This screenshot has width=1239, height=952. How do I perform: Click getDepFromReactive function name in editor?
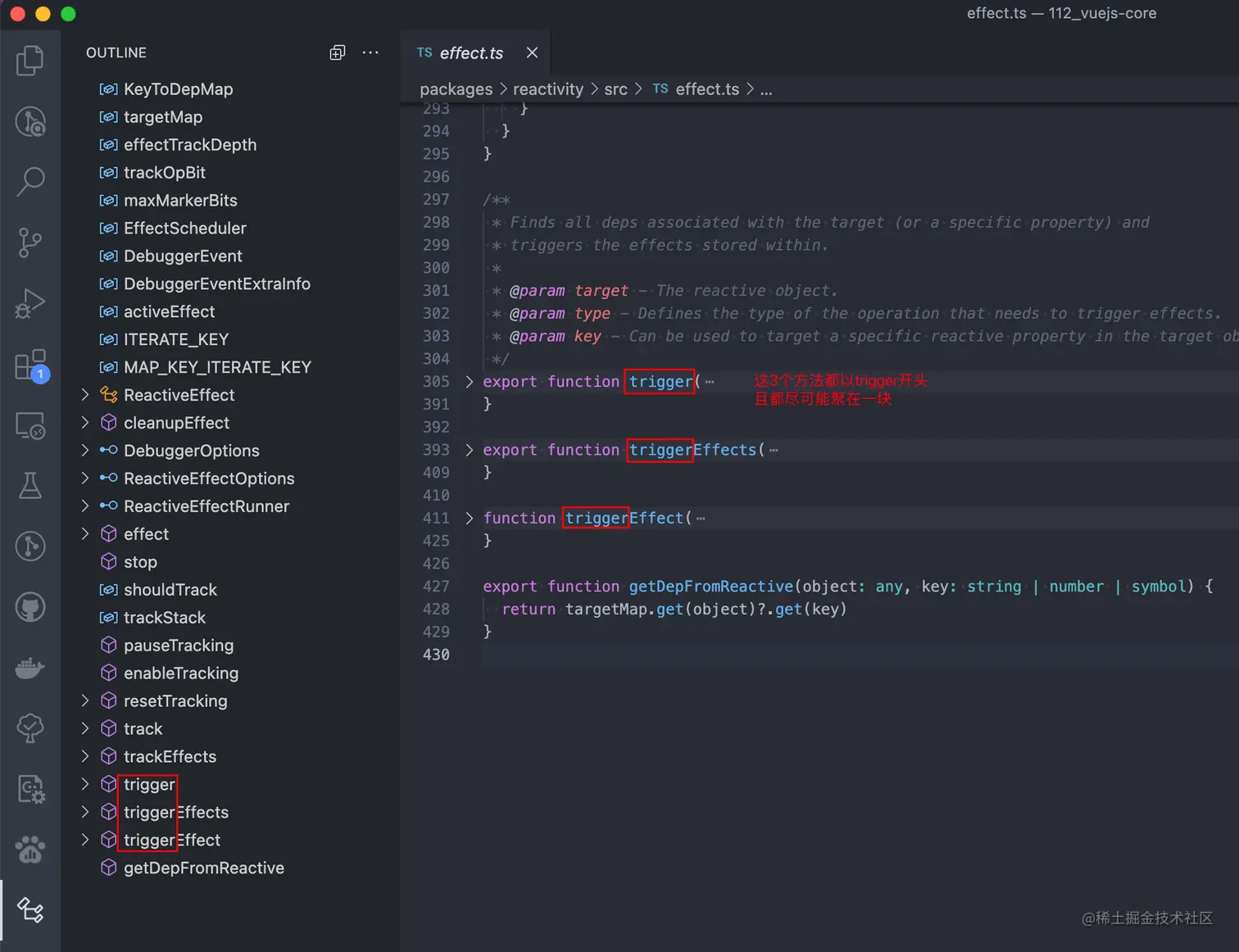click(x=711, y=587)
